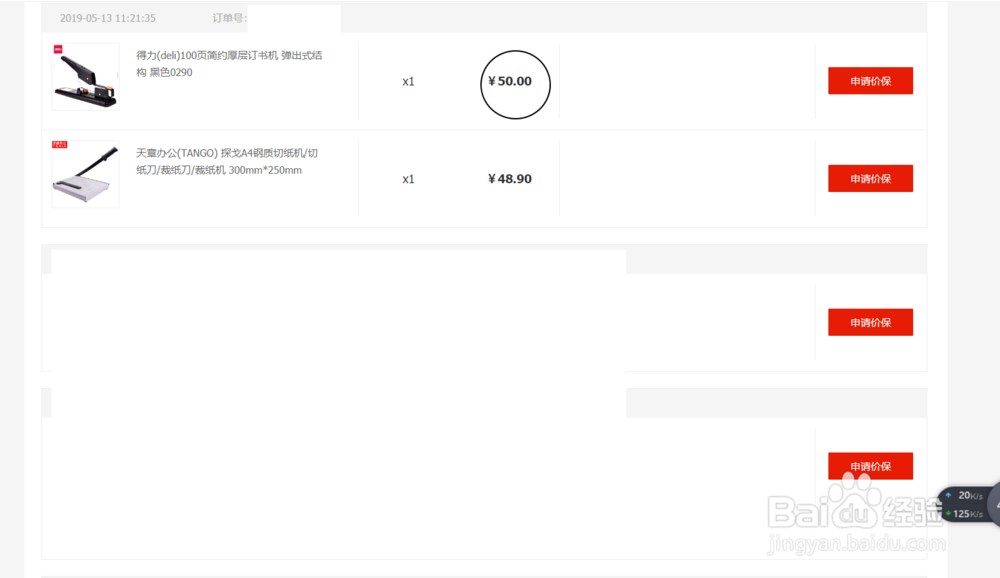Click the paper cutter quantity x1
This screenshot has width=1000, height=578.
[408, 179]
